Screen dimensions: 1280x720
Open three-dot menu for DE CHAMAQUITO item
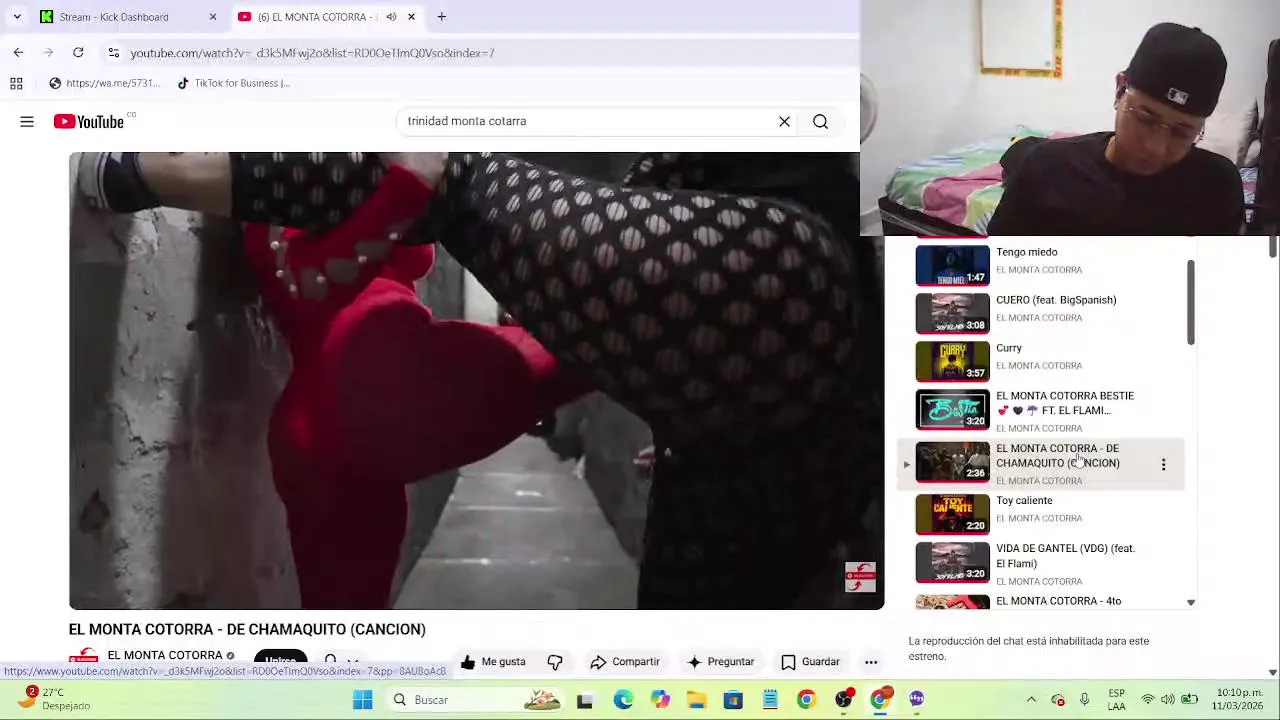[x=1163, y=464]
